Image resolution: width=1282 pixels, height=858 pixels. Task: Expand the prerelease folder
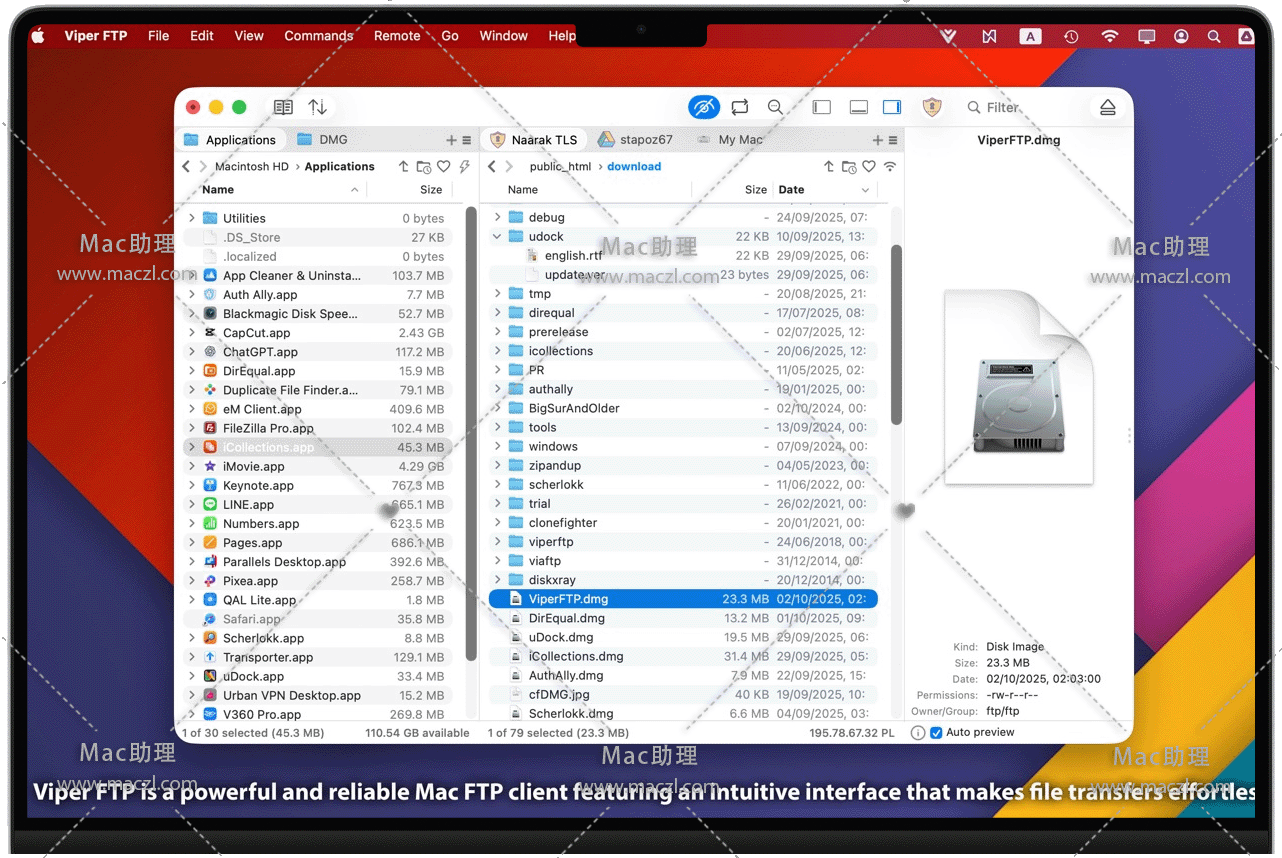coord(497,332)
